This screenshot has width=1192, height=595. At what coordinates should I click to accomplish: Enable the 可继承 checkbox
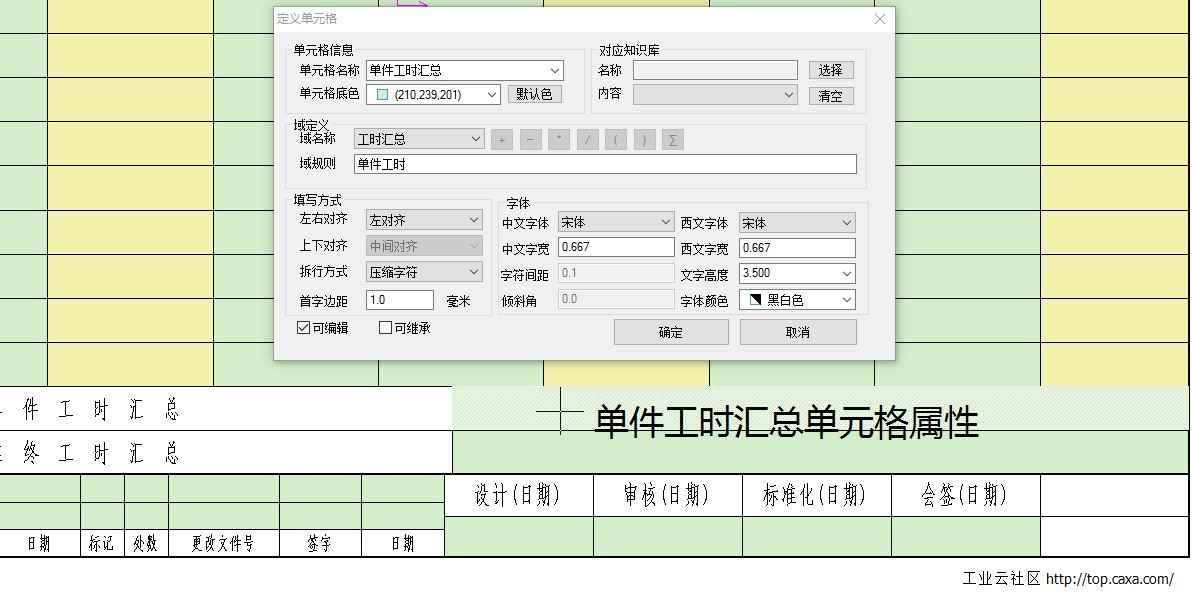coord(386,328)
